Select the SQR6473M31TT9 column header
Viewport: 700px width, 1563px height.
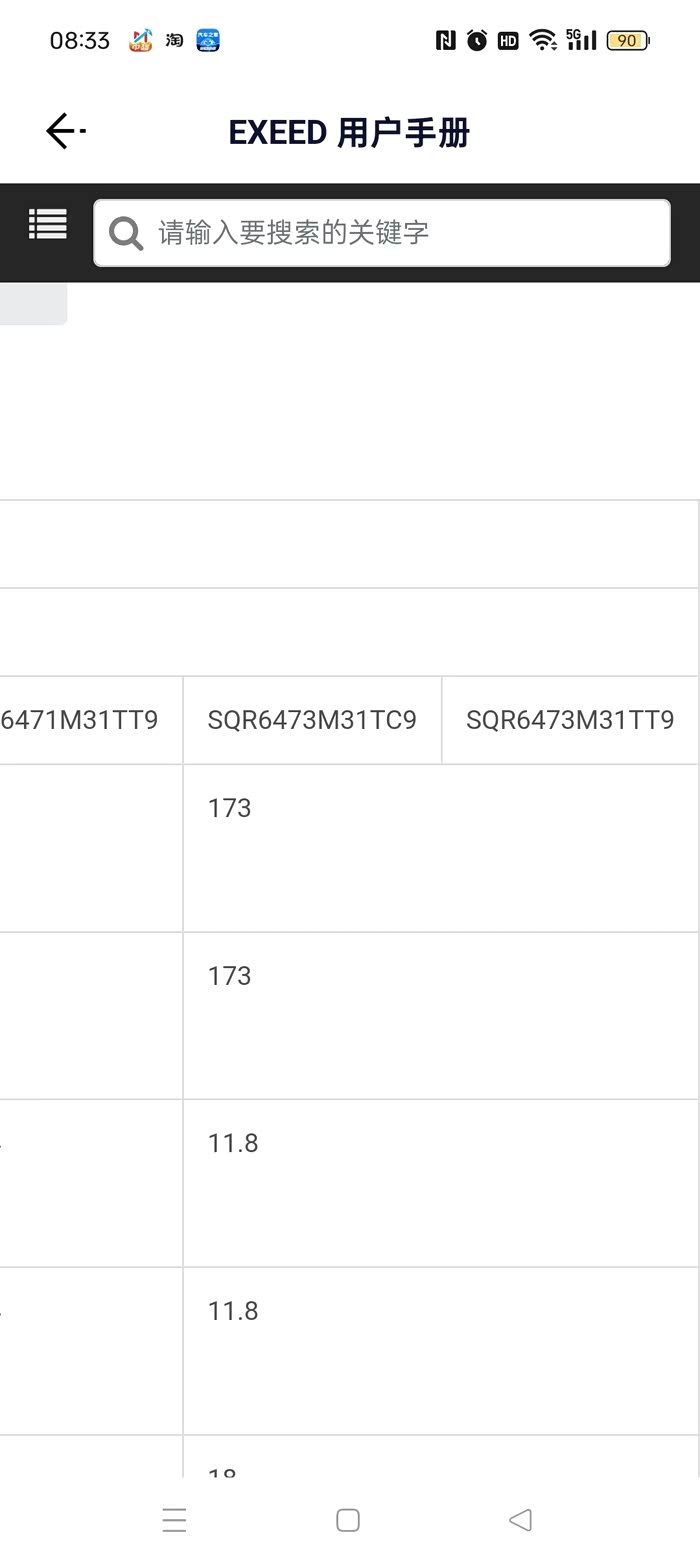(570, 720)
